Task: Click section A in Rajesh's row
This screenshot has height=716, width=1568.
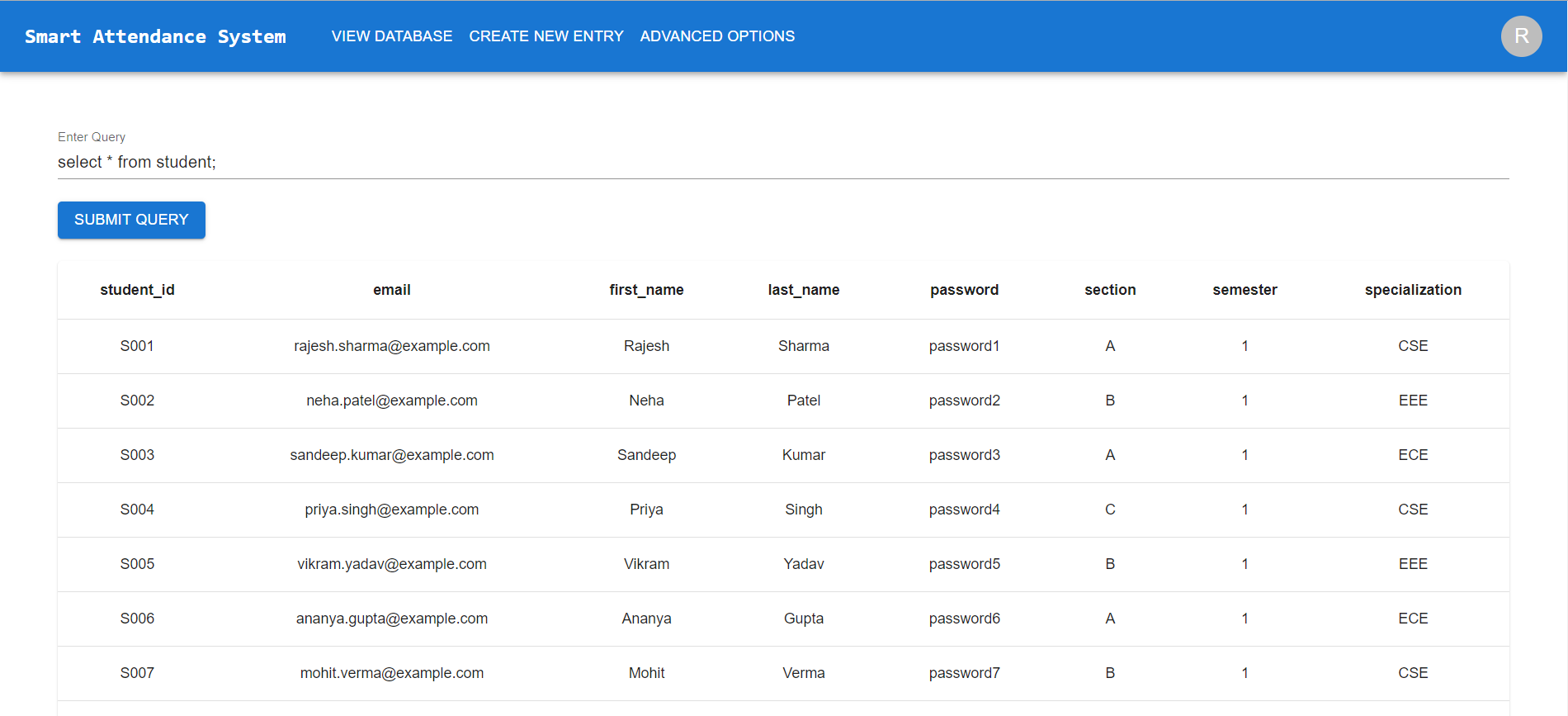Action: coord(1110,346)
